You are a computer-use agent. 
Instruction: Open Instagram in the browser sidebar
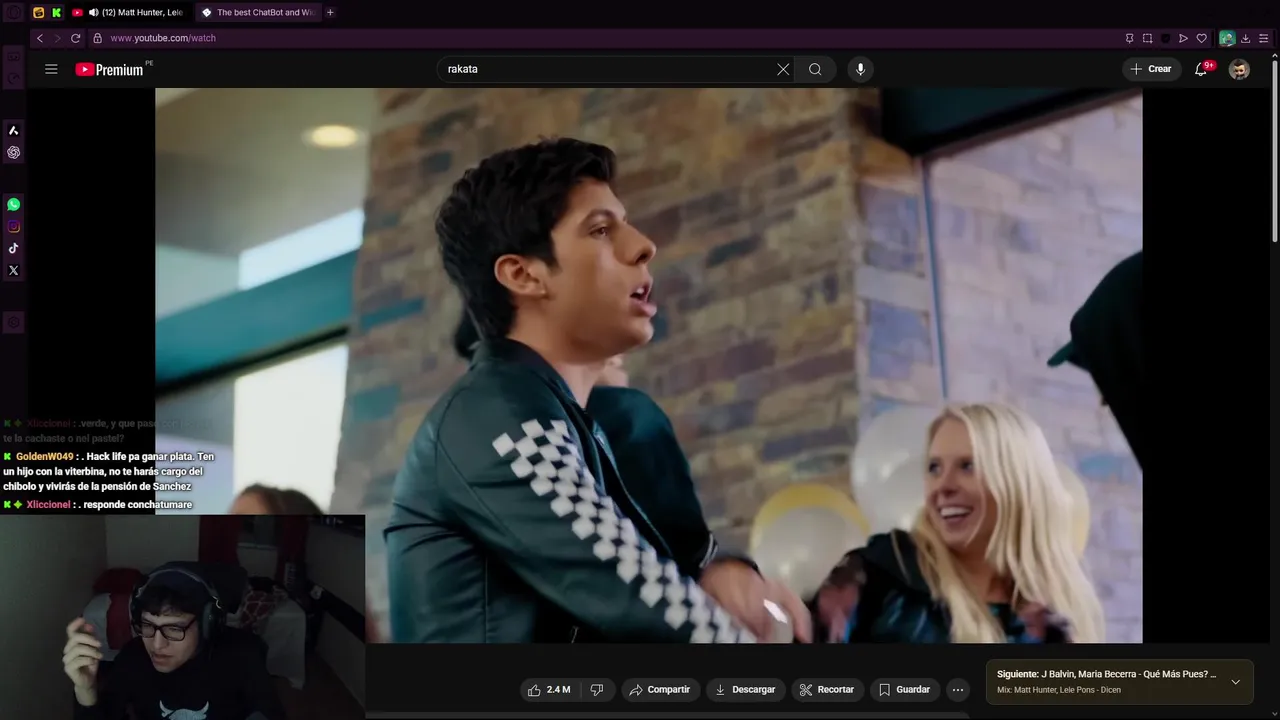13,227
